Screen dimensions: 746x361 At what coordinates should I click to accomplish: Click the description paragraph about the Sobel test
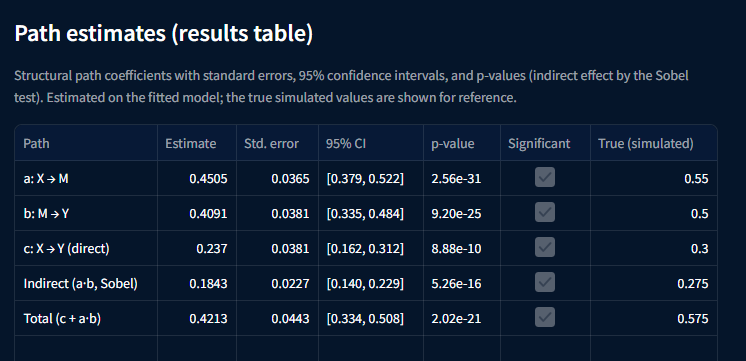(x=352, y=87)
